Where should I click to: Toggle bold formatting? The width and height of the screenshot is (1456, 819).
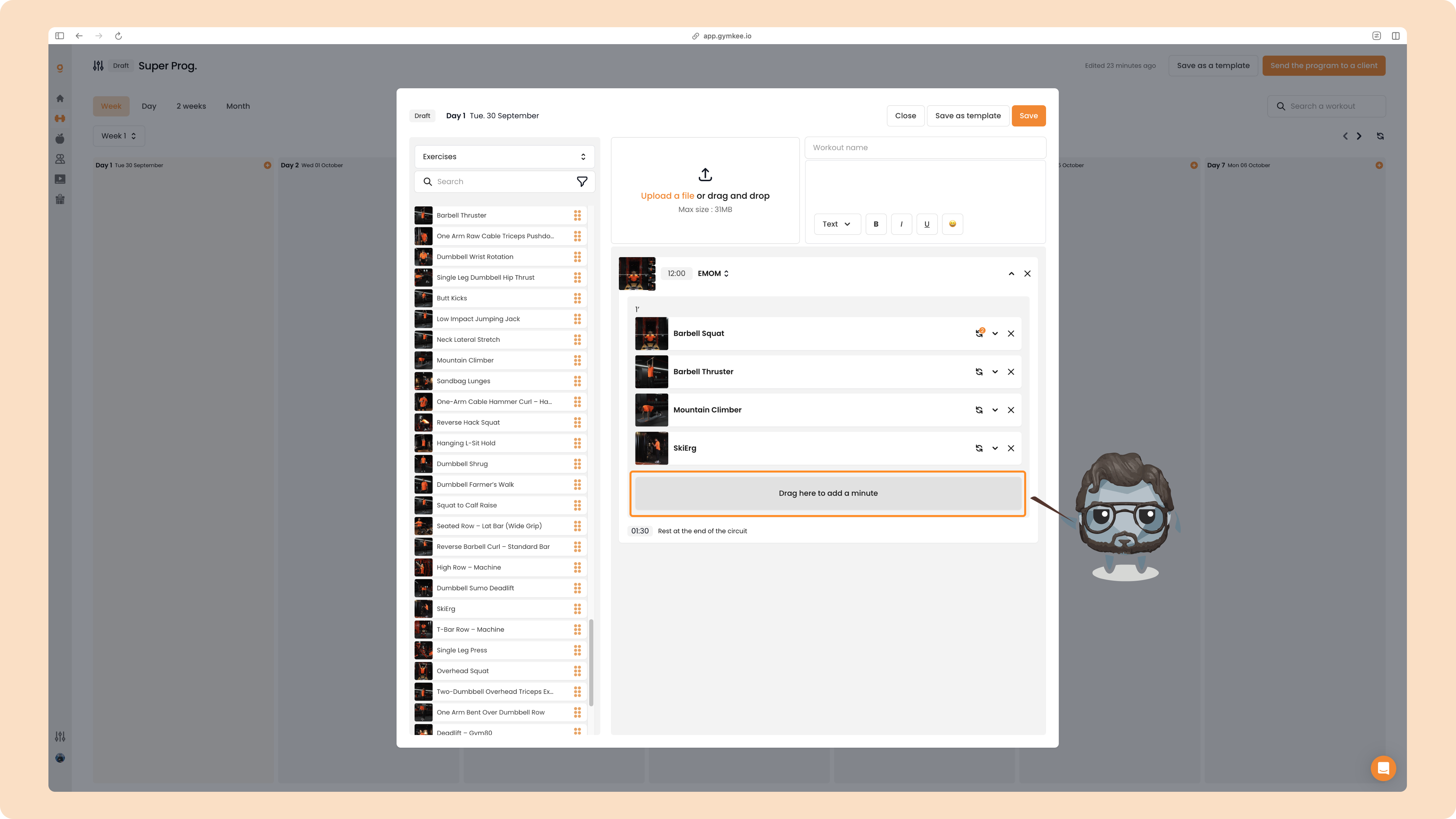[x=876, y=224]
